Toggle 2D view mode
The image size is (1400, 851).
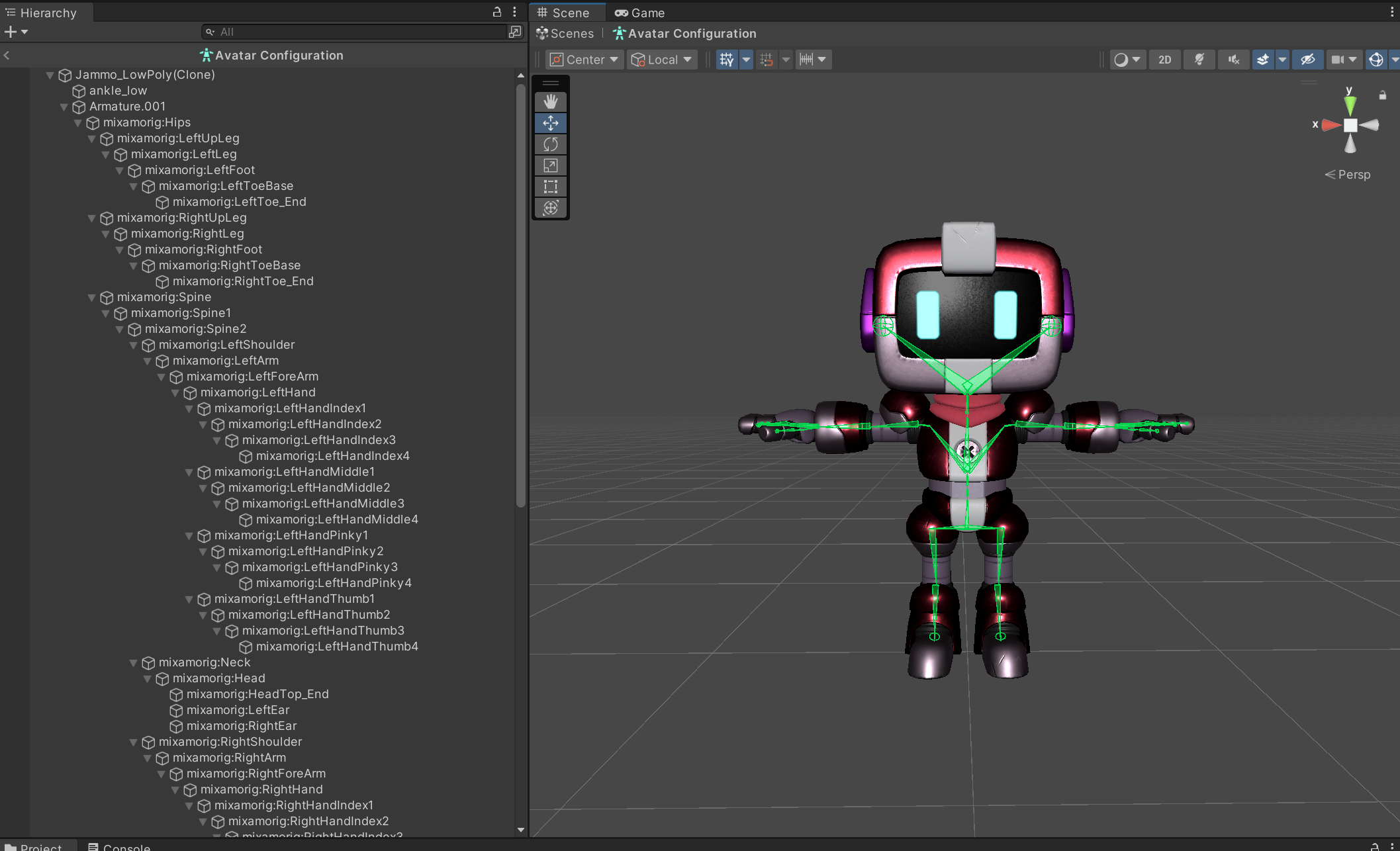pos(1164,60)
